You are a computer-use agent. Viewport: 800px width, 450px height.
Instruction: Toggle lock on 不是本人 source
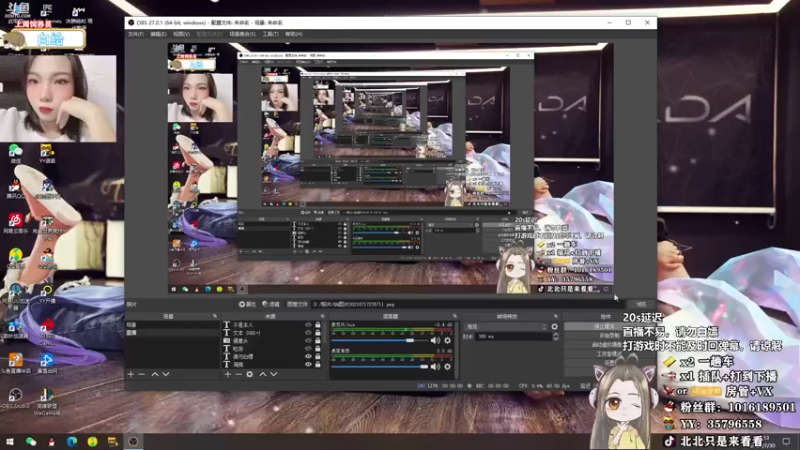(318, 325)
